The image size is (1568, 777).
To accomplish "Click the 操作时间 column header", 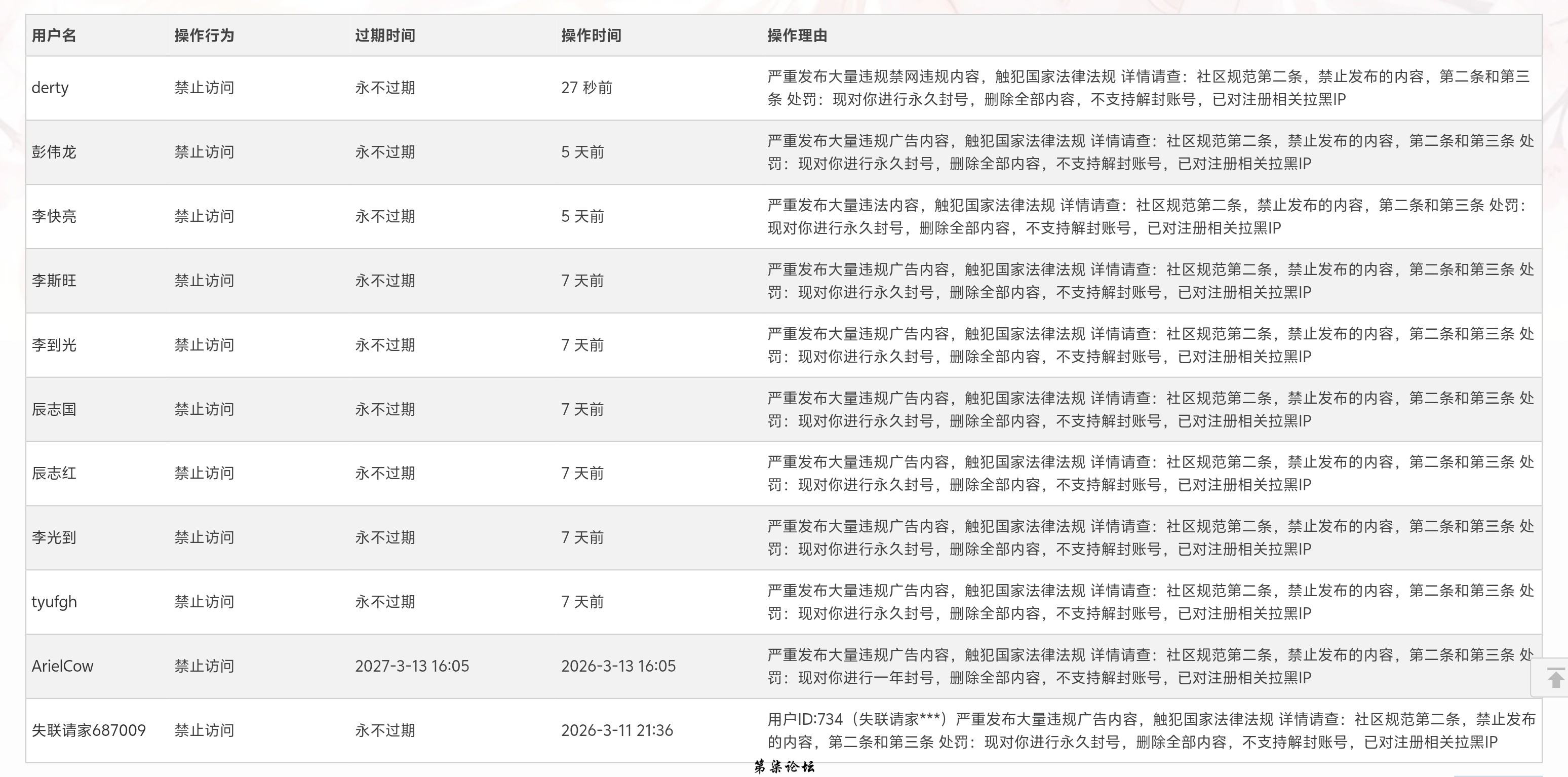I will pyautogui.click(x=591, y=35).
